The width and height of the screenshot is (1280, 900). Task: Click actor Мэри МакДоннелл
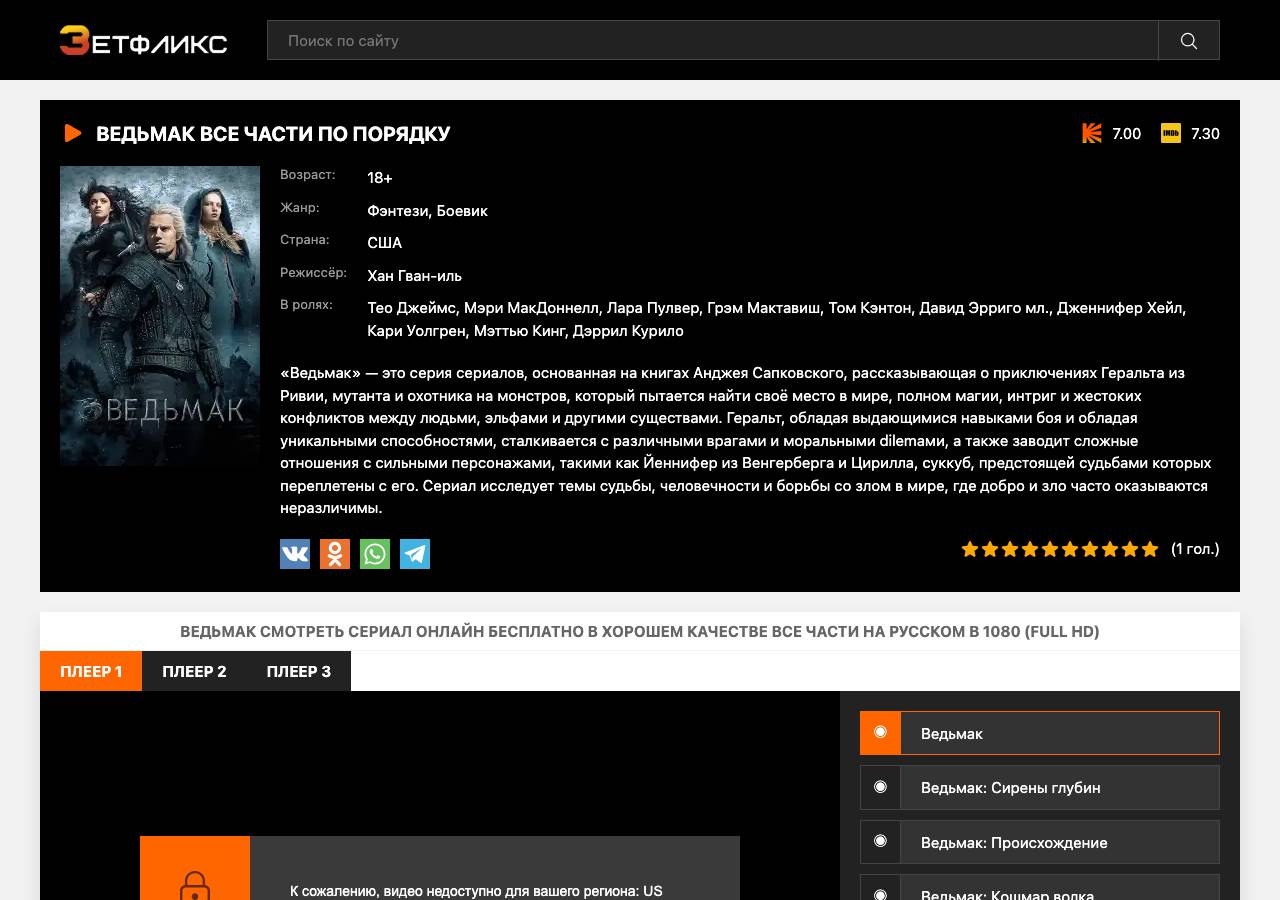point(532,308)
